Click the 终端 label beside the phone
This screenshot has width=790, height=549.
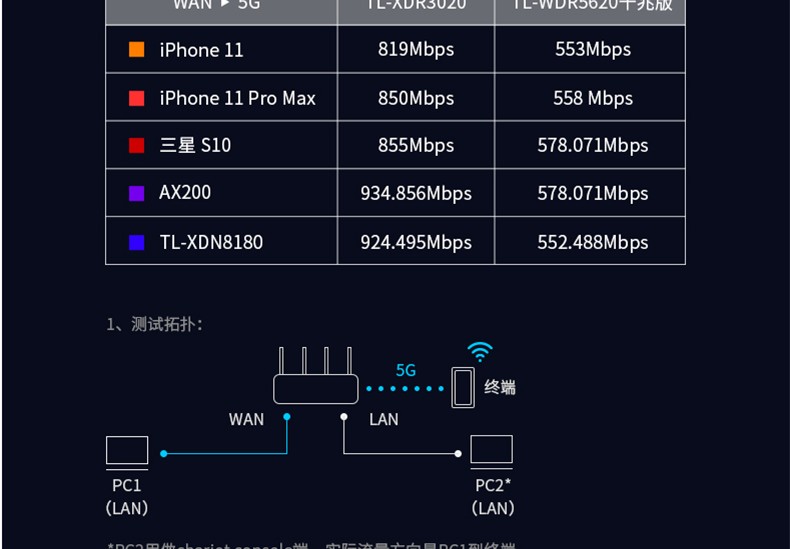coord(500,387)
